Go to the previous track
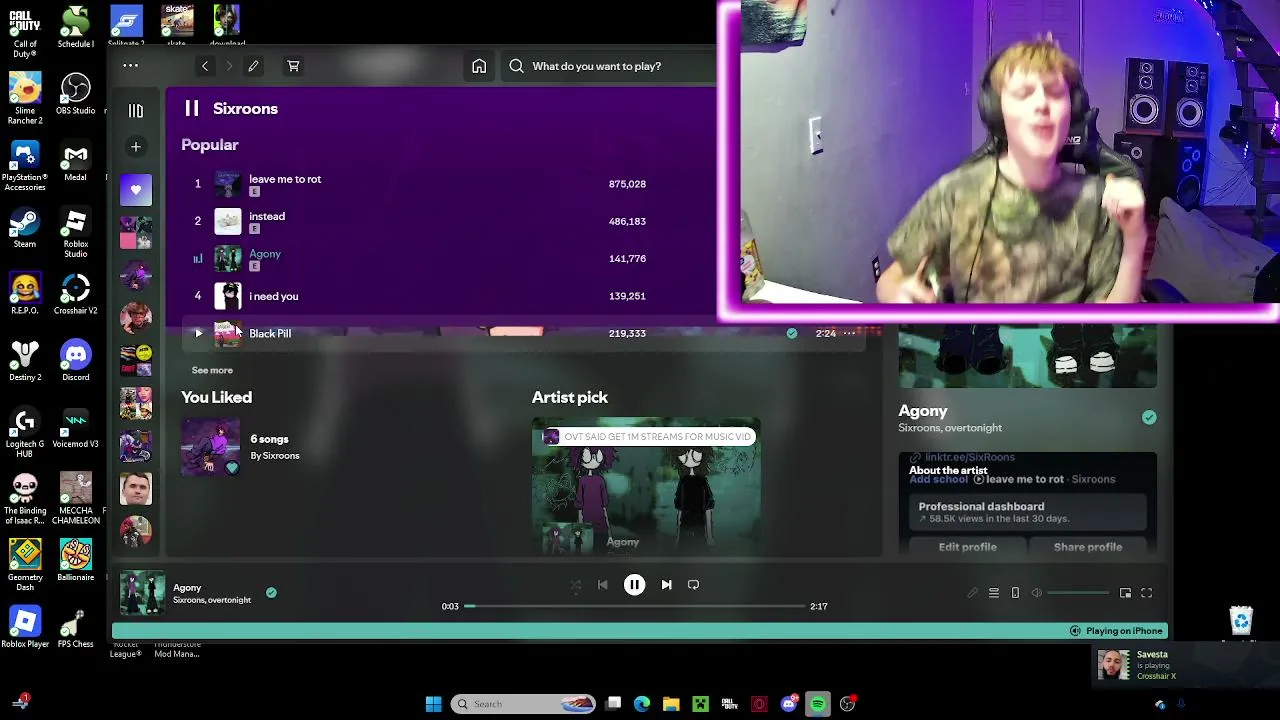This screenshot has height=720, width=1280. click(602, 585)
